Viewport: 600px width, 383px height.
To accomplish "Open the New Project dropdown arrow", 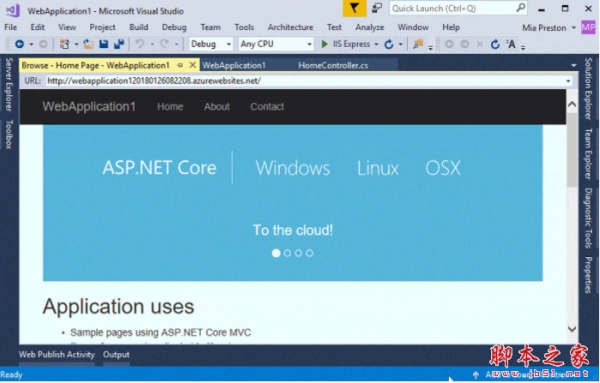I will click(x=76, y=45).
